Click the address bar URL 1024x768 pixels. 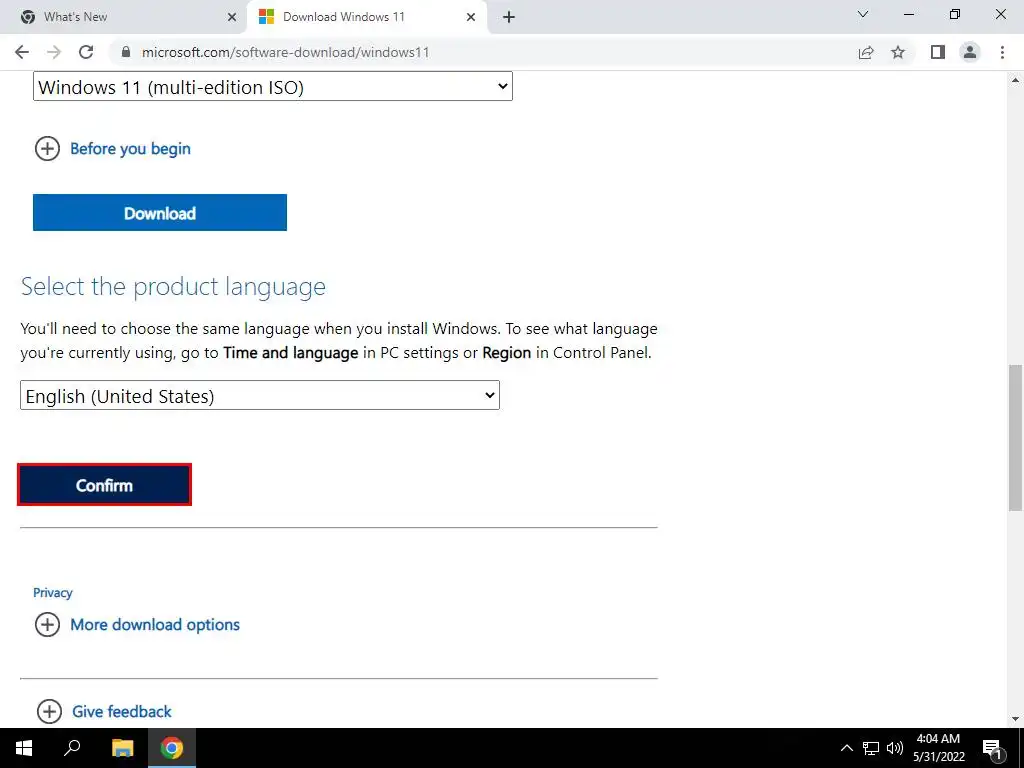tap(285, 52)
